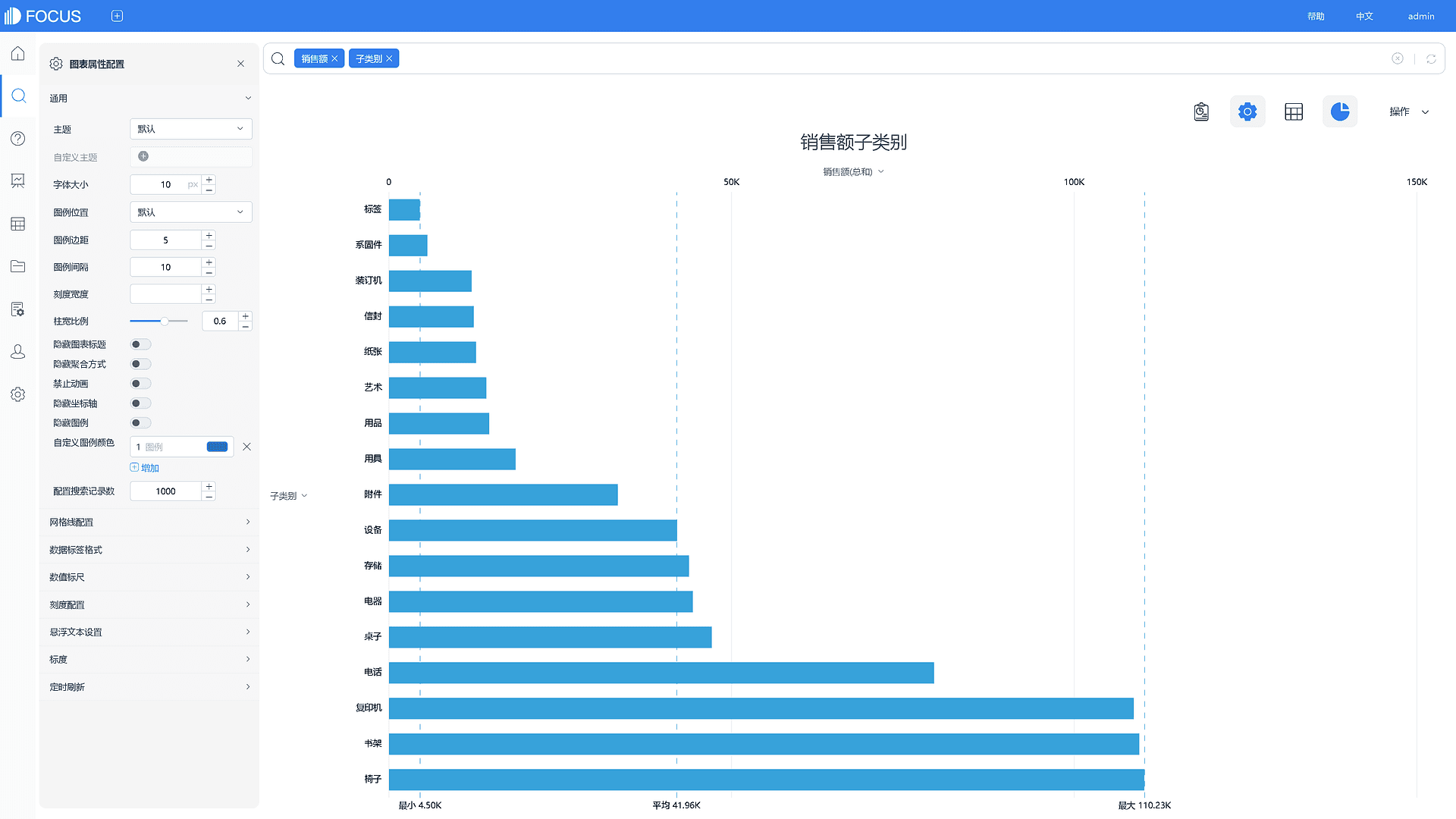
Task: Remove the 销售额 search tag
Action: click(x=334, y=58)
